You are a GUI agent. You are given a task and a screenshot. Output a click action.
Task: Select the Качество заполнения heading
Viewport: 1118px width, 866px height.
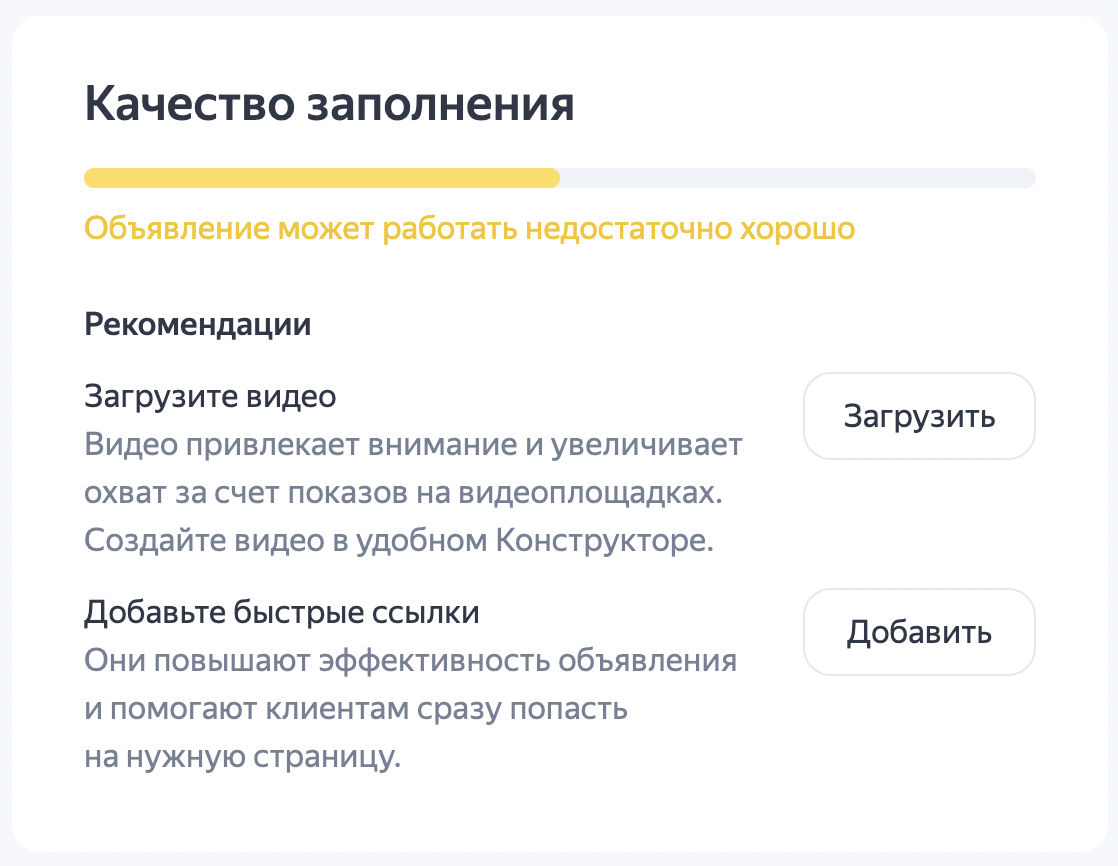pos(330,102)
